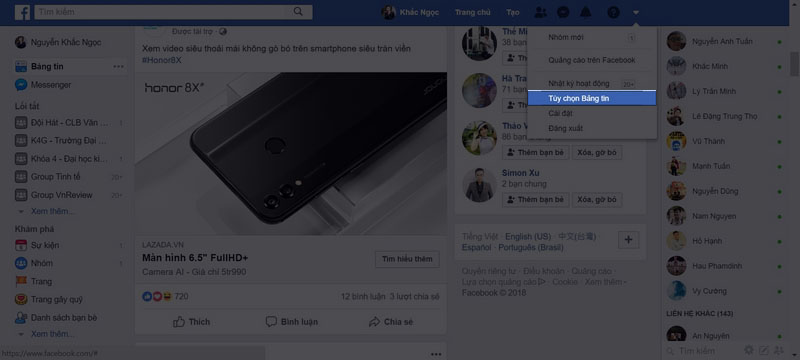Click Thích like button on post
Screen dimensions: 800x360
click(x=191, y=322)
